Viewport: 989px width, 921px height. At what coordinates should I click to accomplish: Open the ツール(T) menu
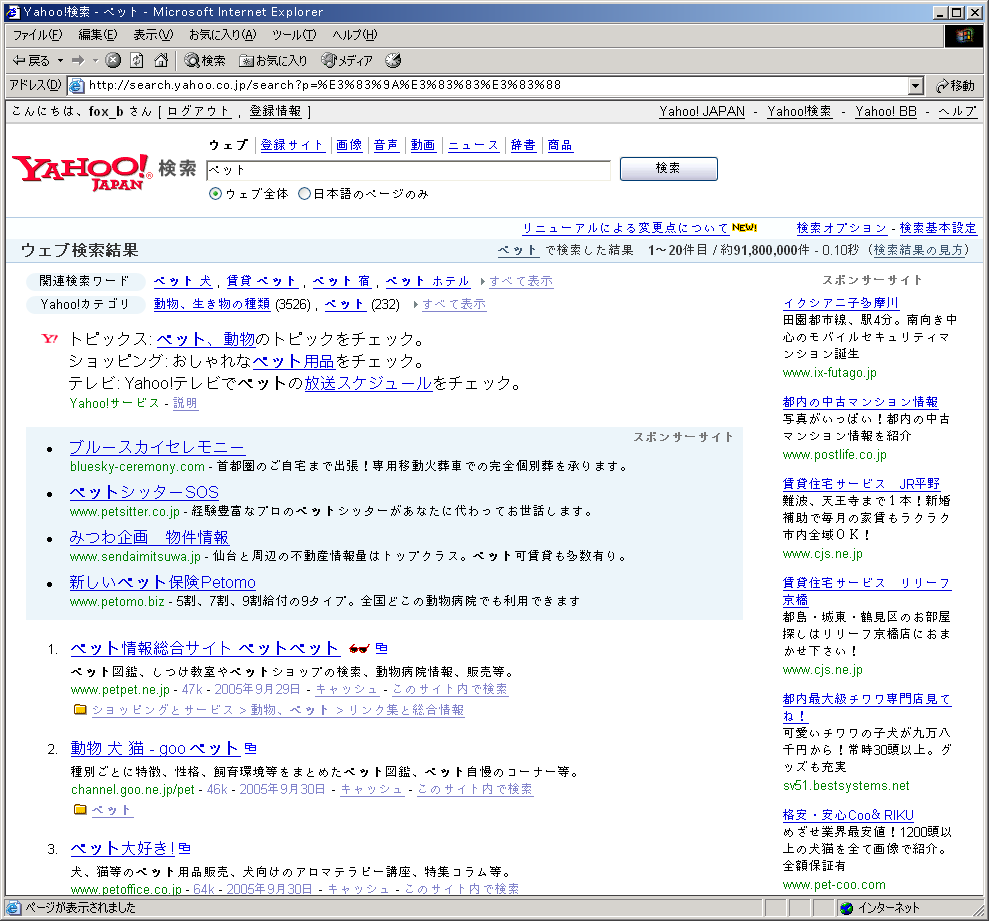(x=293, y=35)
